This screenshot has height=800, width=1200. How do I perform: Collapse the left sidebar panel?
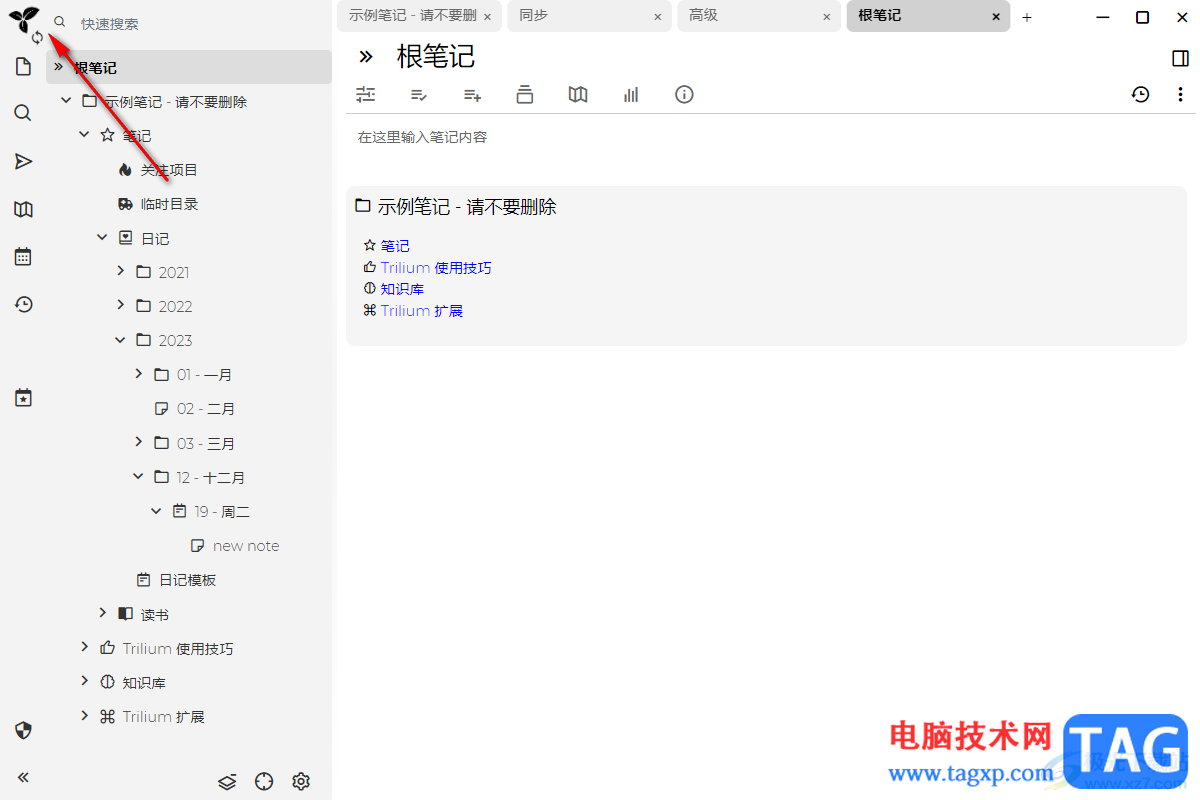(23, 778)
